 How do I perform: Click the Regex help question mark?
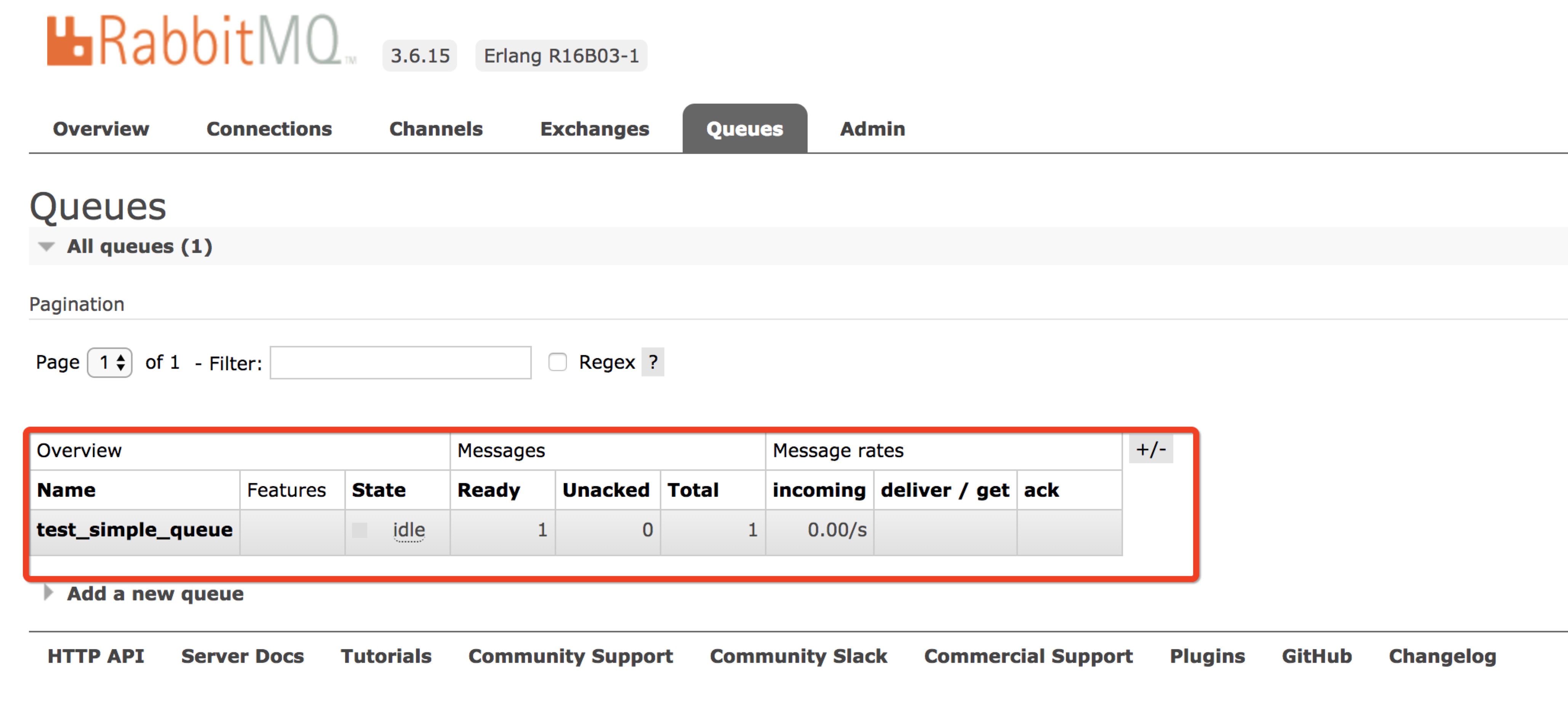(653, 363)
